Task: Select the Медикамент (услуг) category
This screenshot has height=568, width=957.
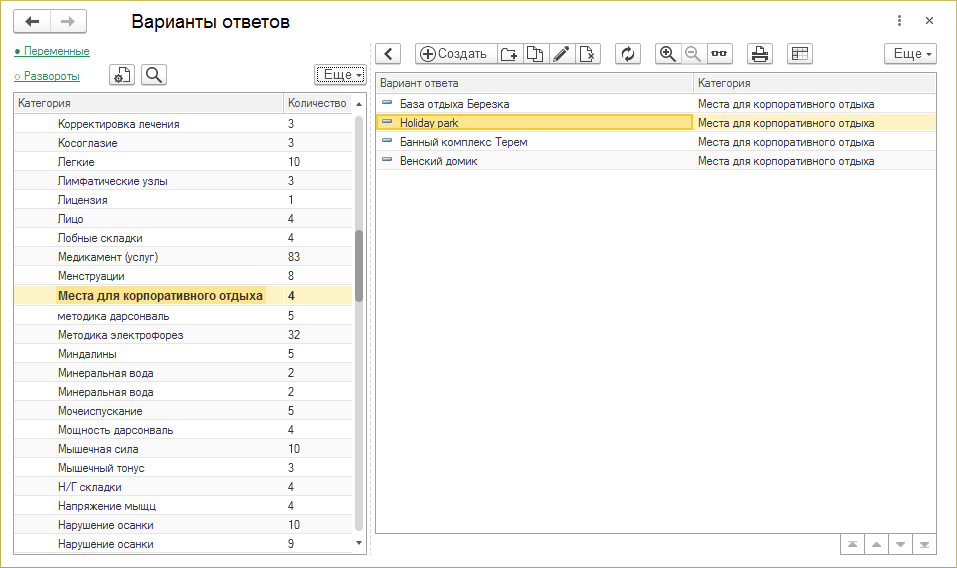Action: [x=108, y=257]
